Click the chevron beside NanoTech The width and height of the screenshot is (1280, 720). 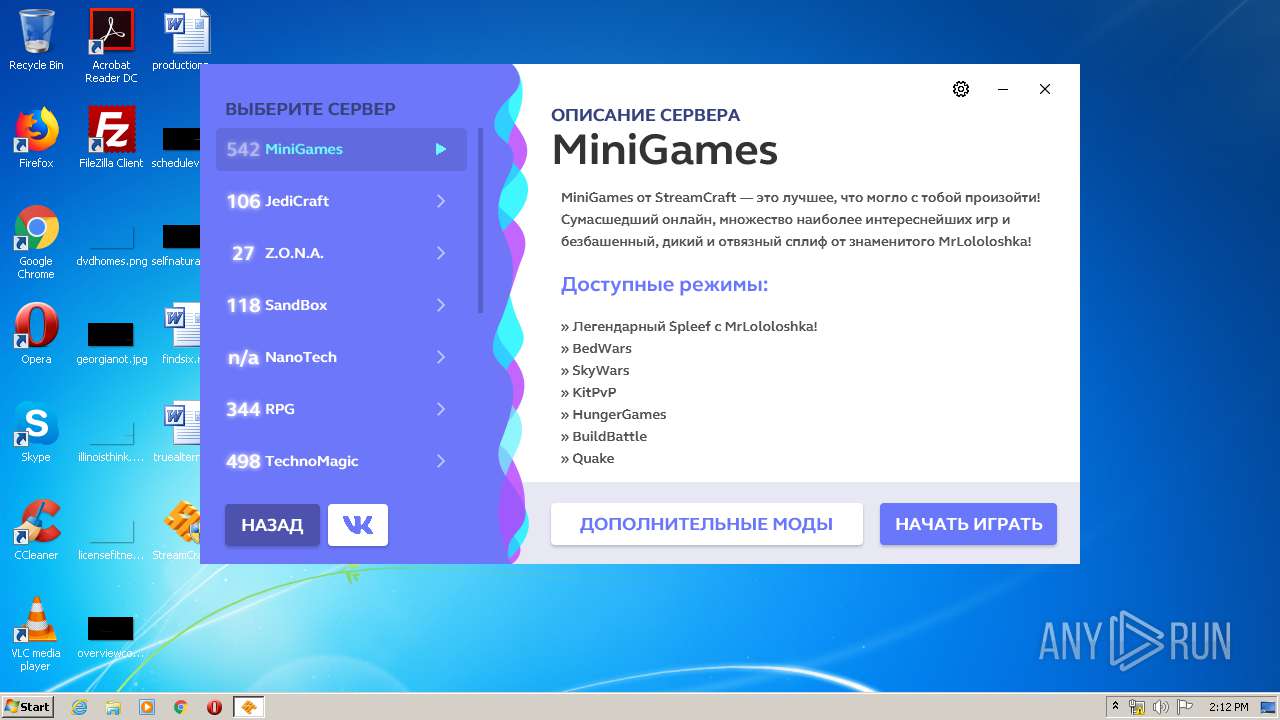pos(441,357)
